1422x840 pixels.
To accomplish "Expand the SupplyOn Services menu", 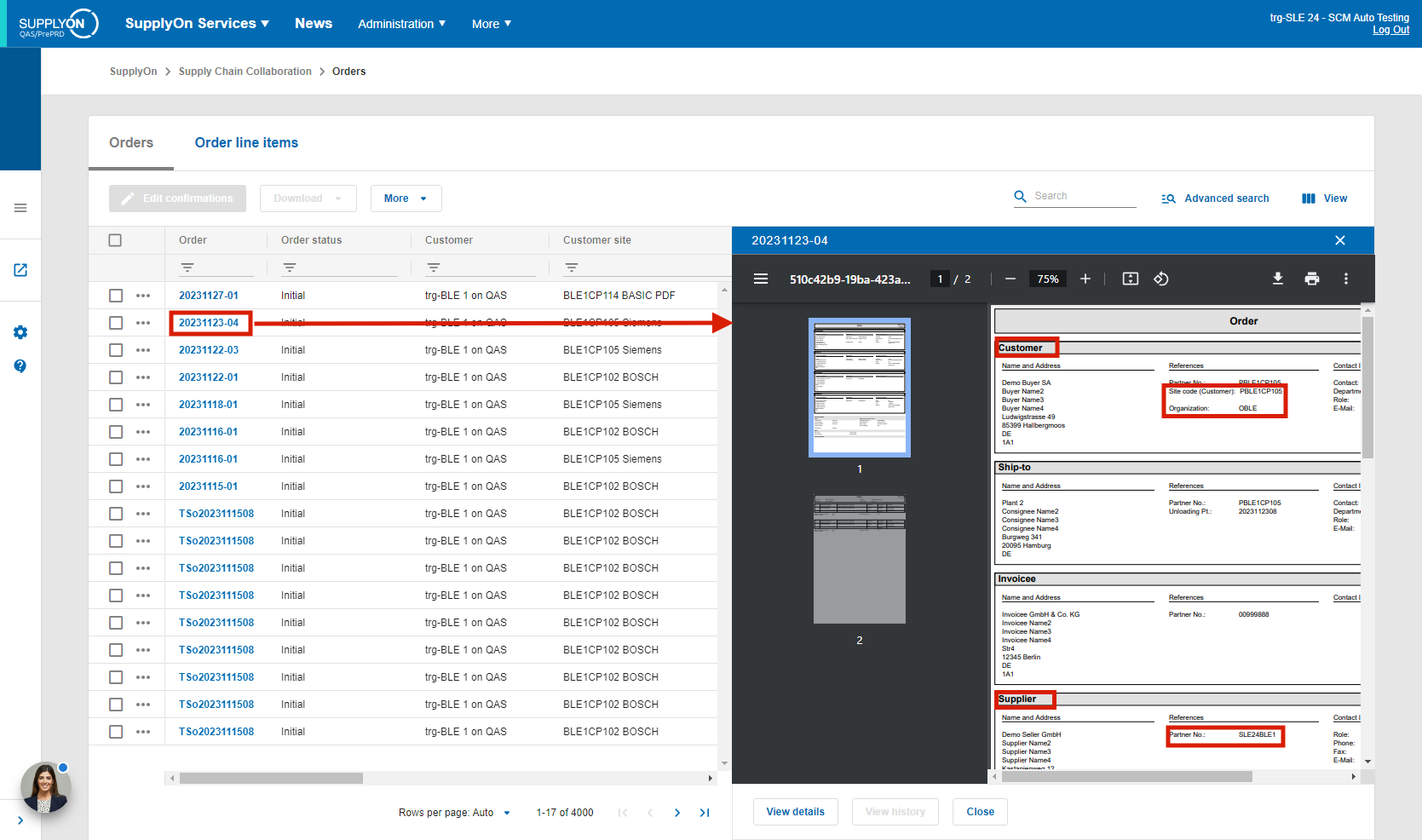I will (x=197, y=24).
